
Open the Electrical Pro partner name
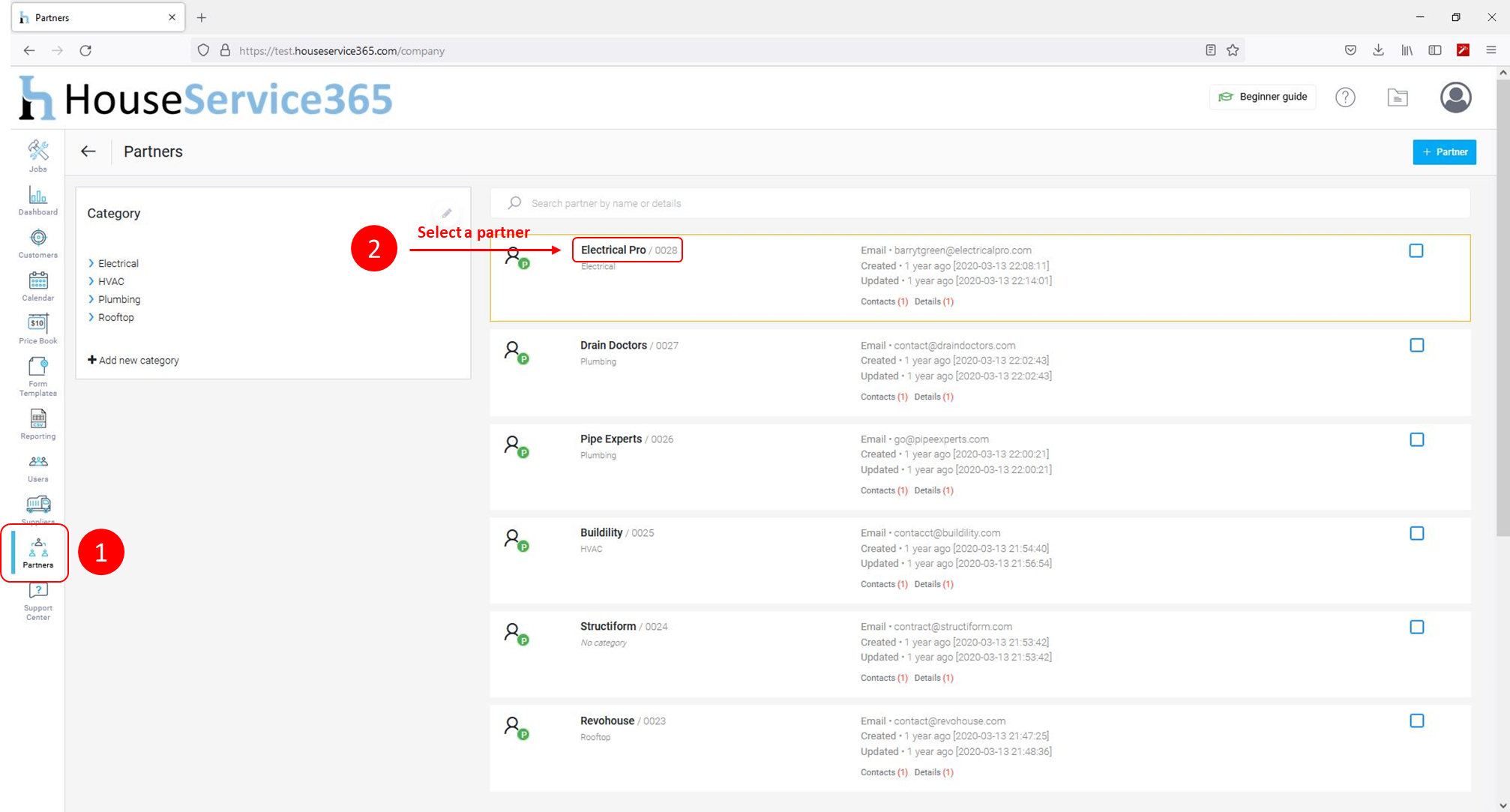click(x=613, y=250)
